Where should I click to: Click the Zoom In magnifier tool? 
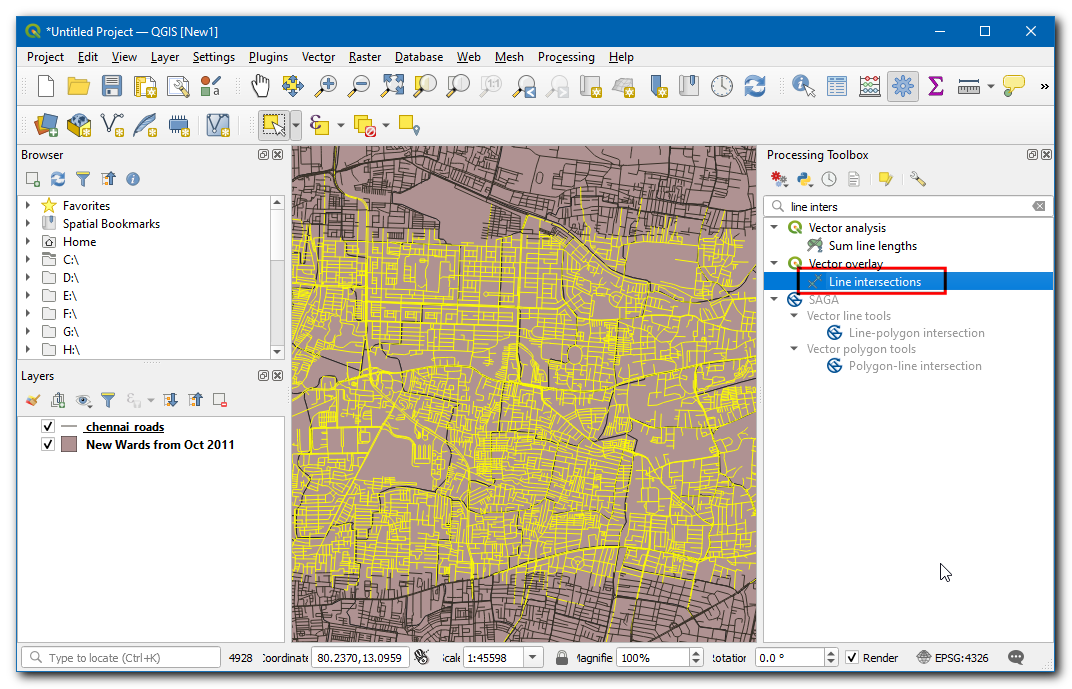325,87
